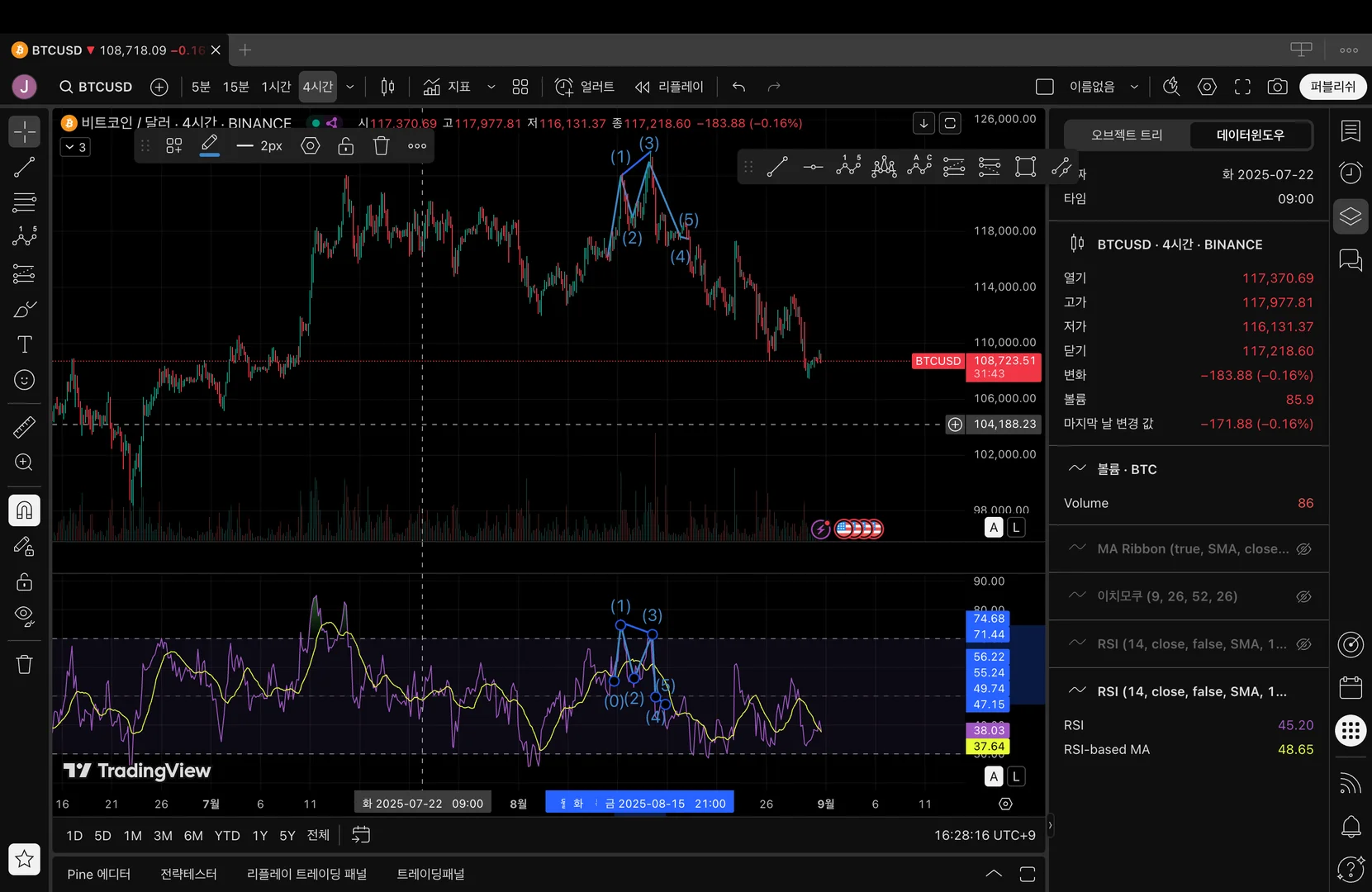Toggle logarithmic scale L on price chart

1016,528
